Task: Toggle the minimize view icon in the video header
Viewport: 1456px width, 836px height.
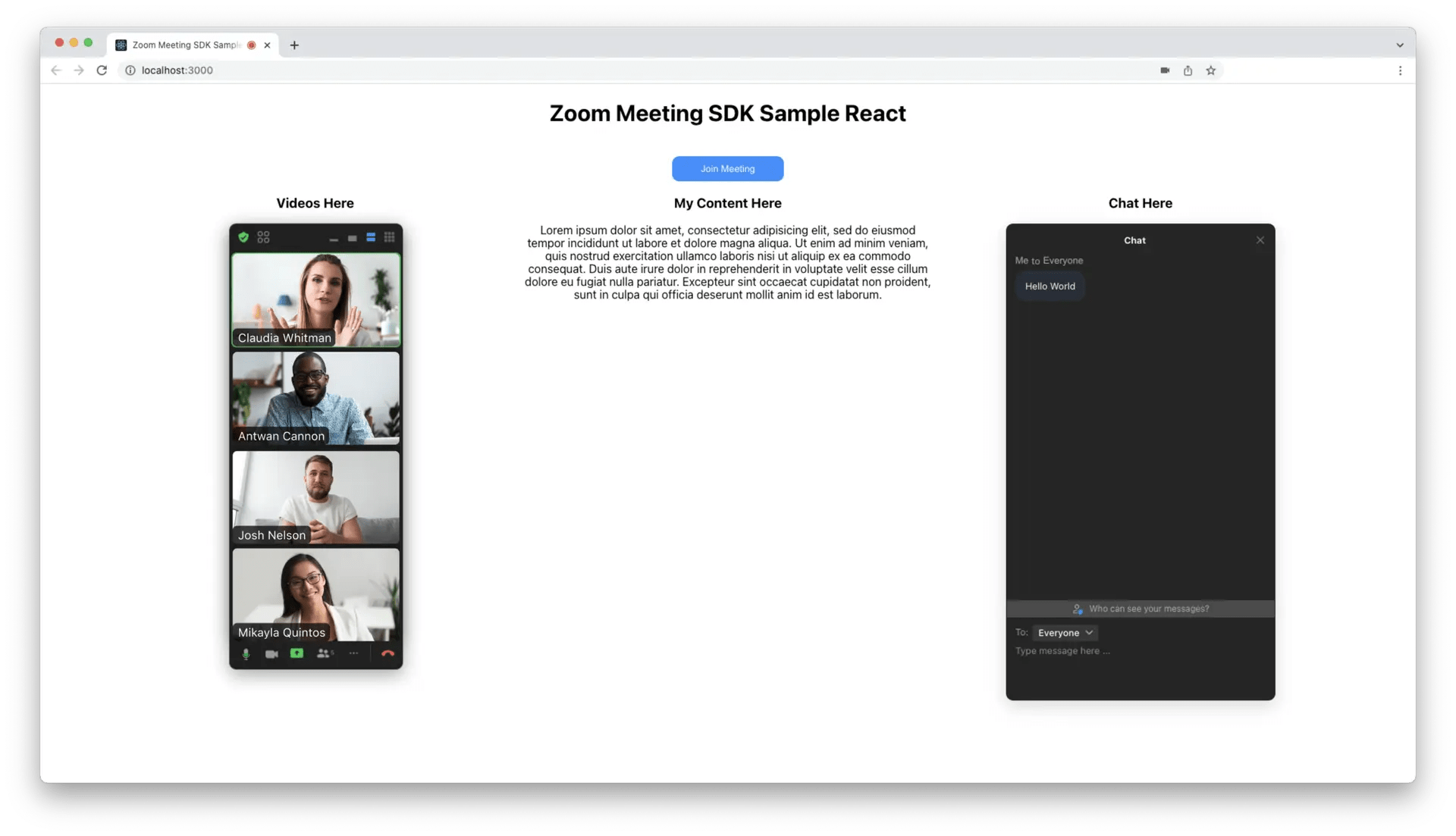Action: pos(334,239)
